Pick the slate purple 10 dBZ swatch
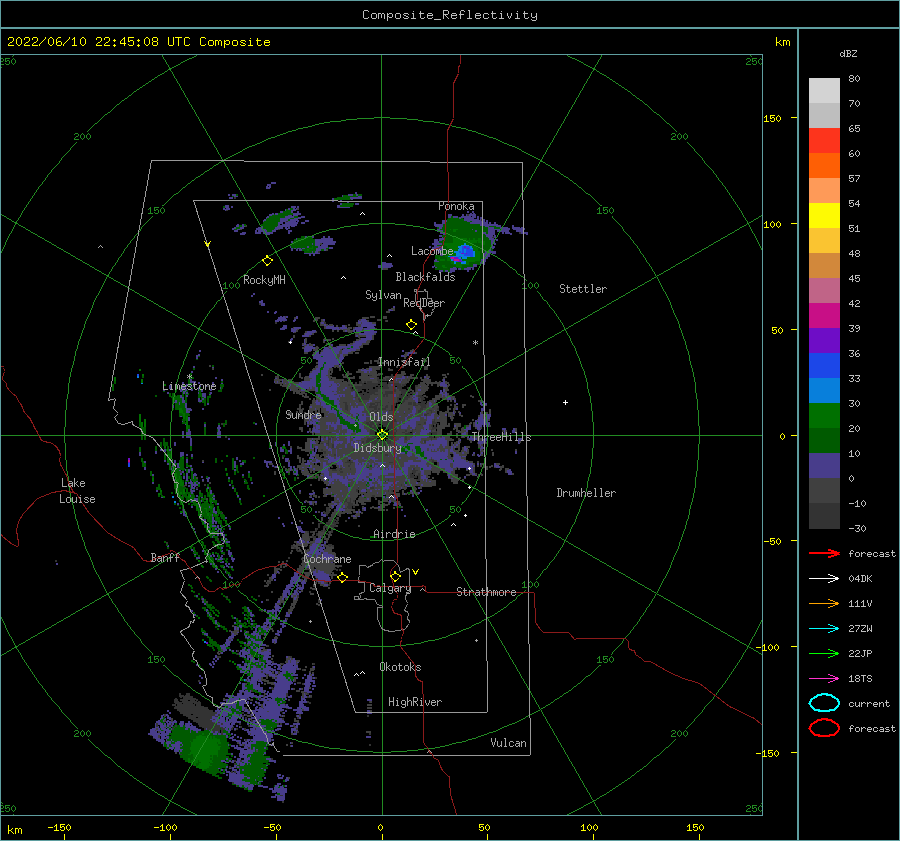Image resolution: width=900 pixels, height=841 pixels. click(824, 465)
